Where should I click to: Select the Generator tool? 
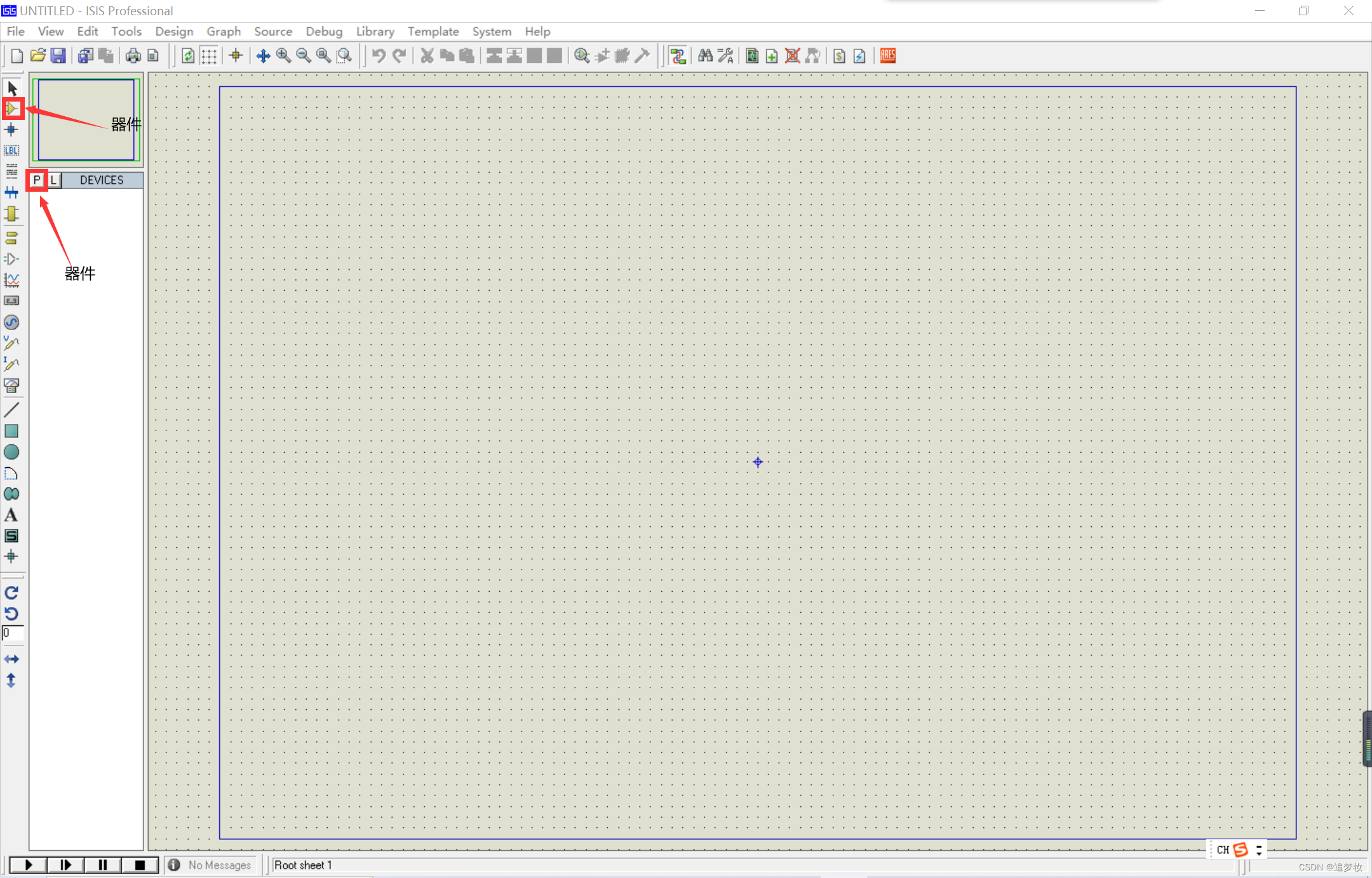pyautogui.click(x=11, y=322)
